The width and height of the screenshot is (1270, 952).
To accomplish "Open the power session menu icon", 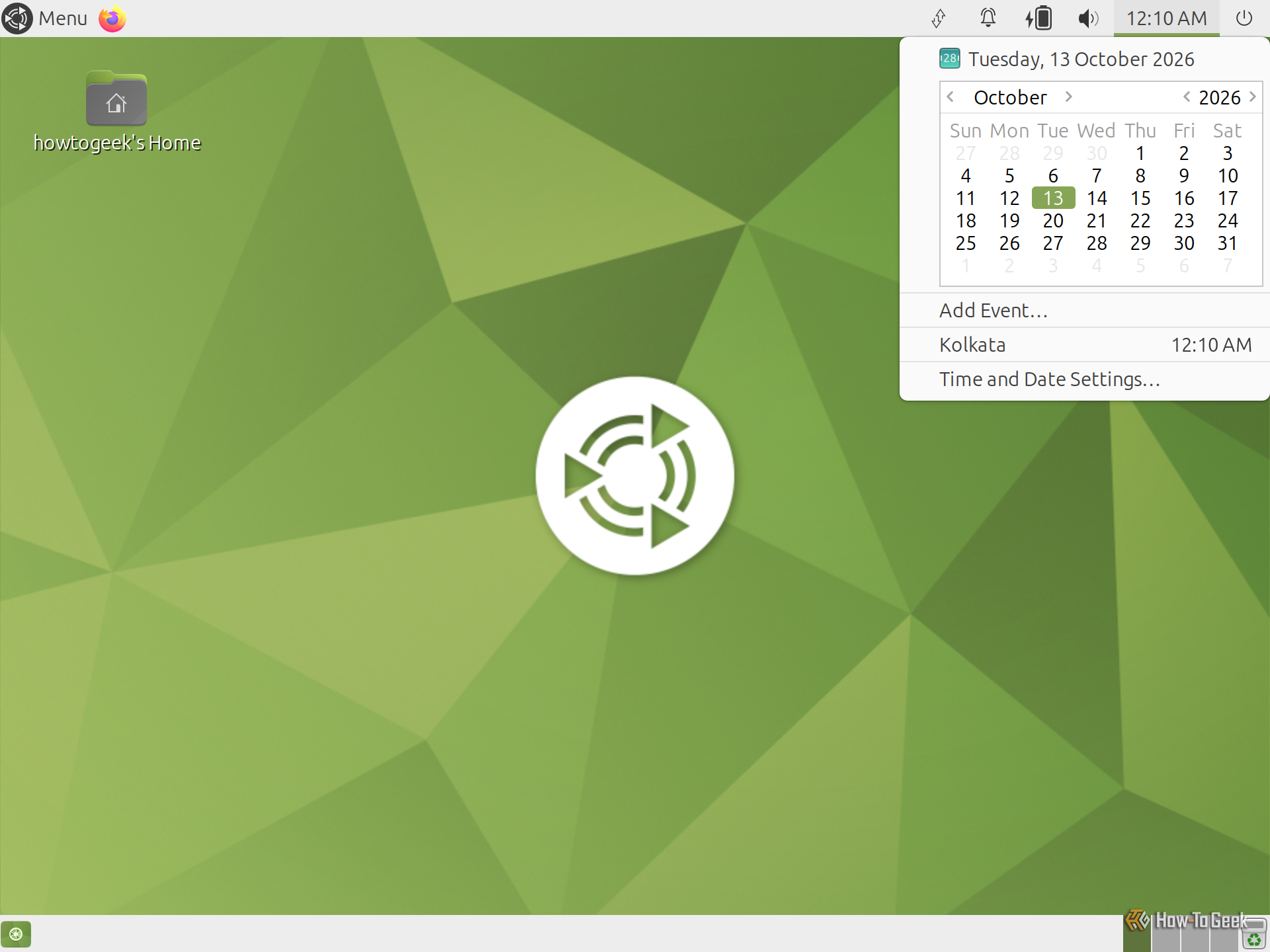I will click(1244, 19).
